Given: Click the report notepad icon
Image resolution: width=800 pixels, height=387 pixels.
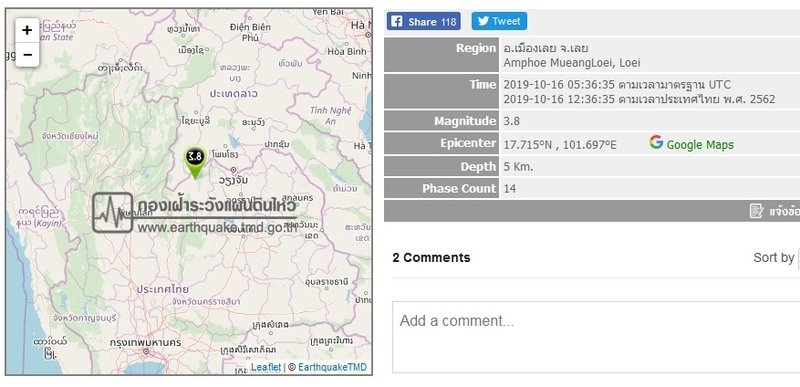Looking at the screenshot, I should tap(757, 211).
